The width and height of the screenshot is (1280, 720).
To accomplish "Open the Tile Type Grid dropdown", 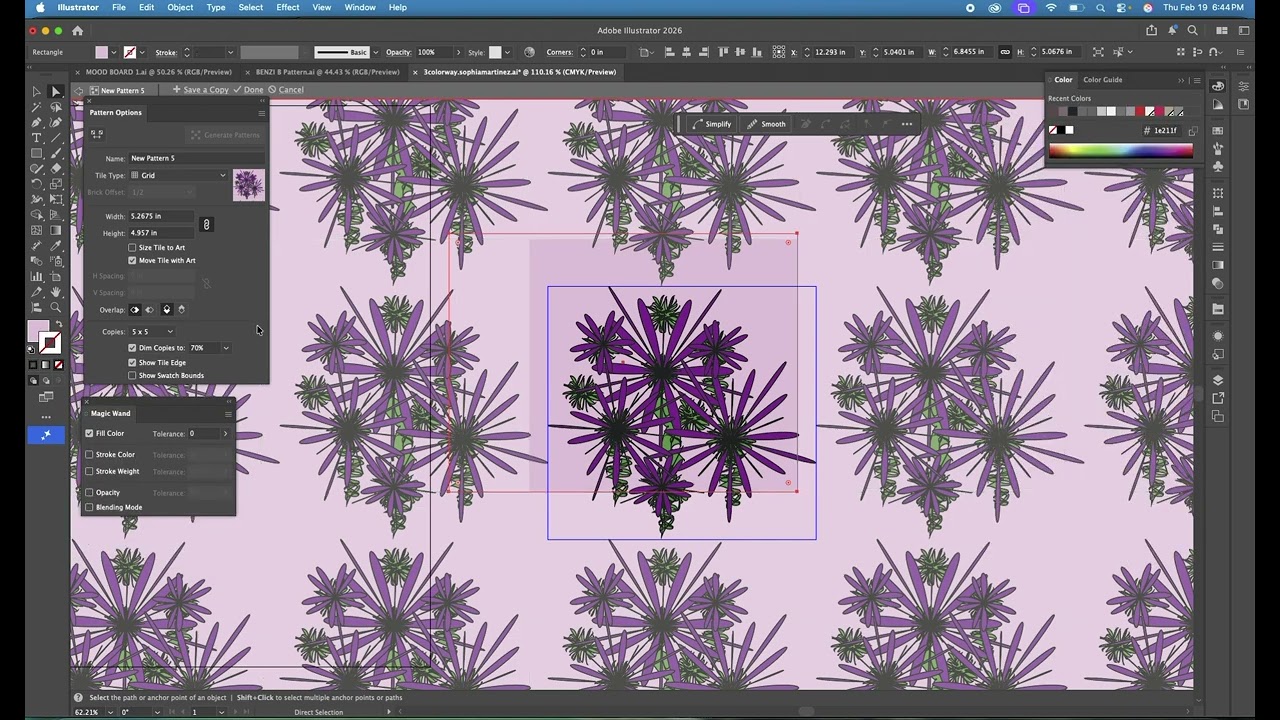I will pyautogui.click(x=178, y=176).
